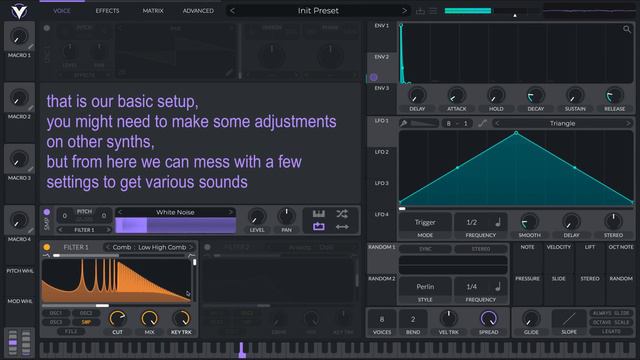
Task: Enable the LEGATO option
Action: point(611,331)
